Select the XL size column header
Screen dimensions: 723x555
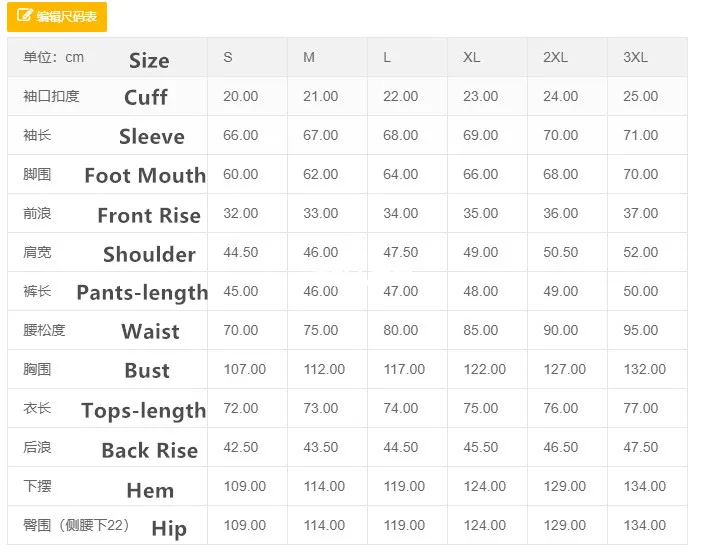pos(472,57)
